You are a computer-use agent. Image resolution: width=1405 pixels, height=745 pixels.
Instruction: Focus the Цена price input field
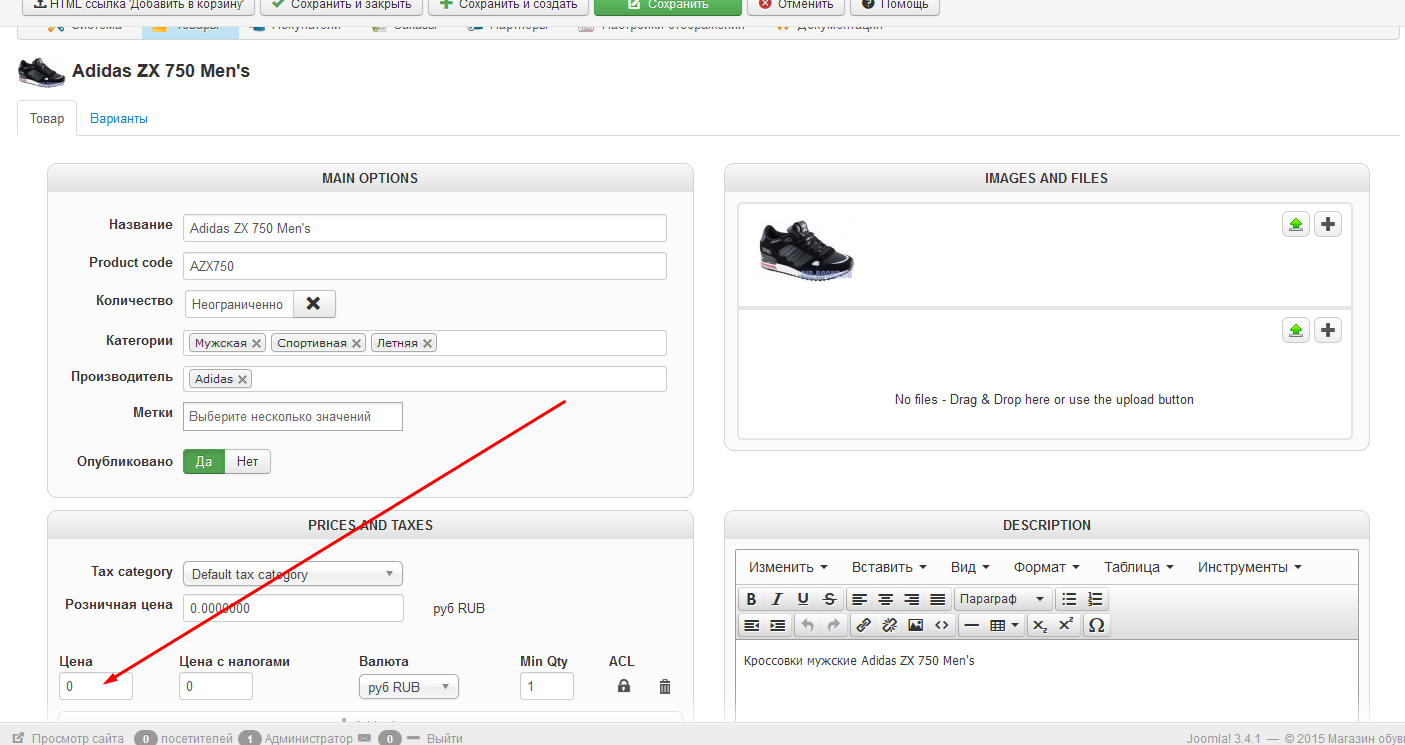(96, 687)
